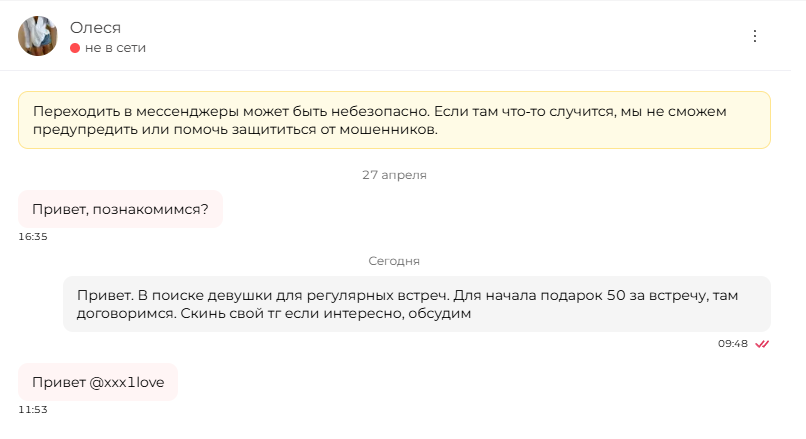Click the red double-check read receipt icon
The height and width of the screenshot is (439, 806).
(762, 344)
